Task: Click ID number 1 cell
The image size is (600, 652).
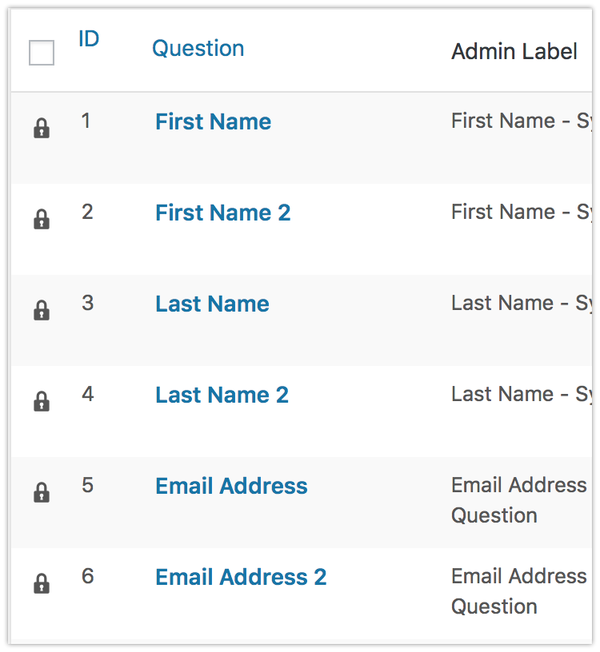Action: 86,121
